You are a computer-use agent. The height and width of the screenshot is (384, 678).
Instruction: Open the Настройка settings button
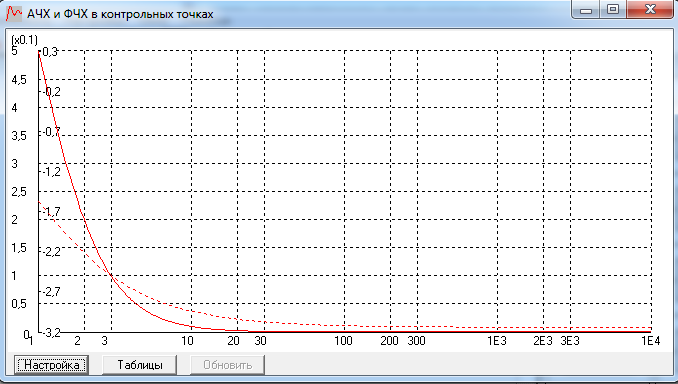(x=51, y=365)
